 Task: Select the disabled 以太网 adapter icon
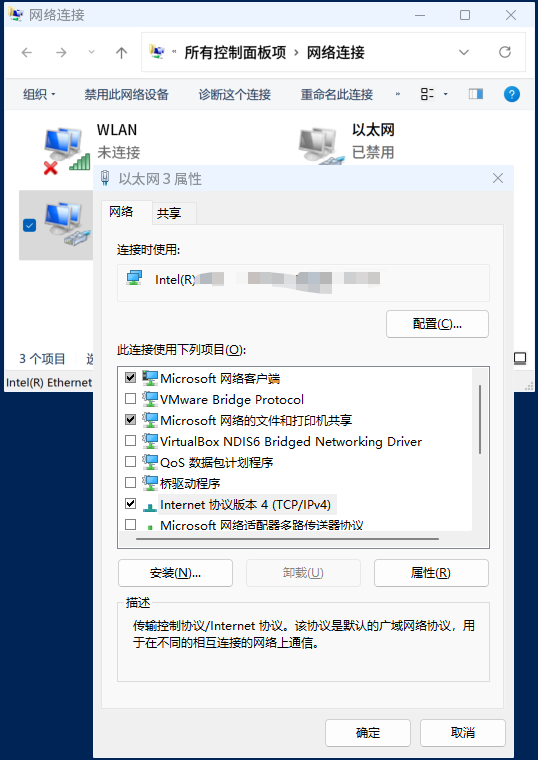tap(320, 145)
